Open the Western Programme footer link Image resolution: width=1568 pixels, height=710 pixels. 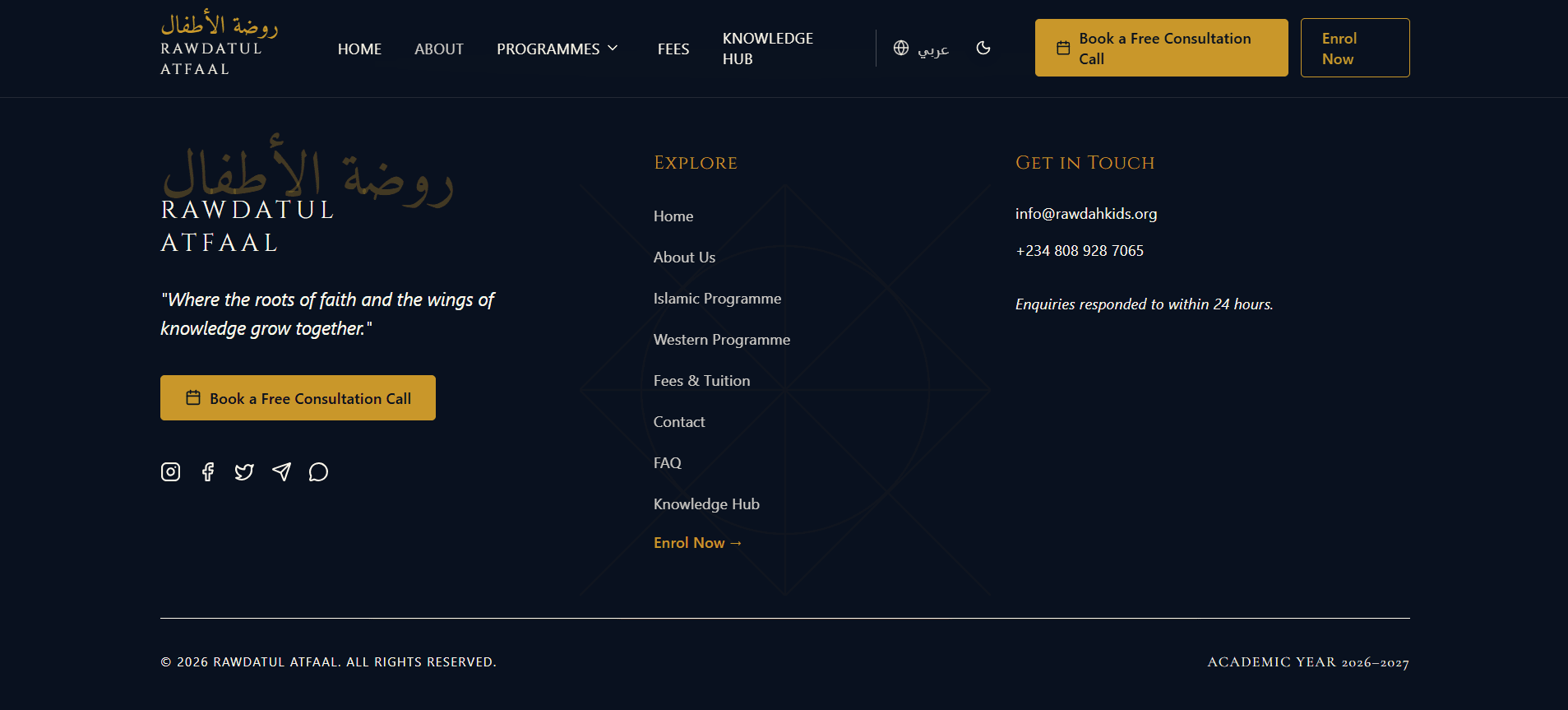click(x=722, y=340)
